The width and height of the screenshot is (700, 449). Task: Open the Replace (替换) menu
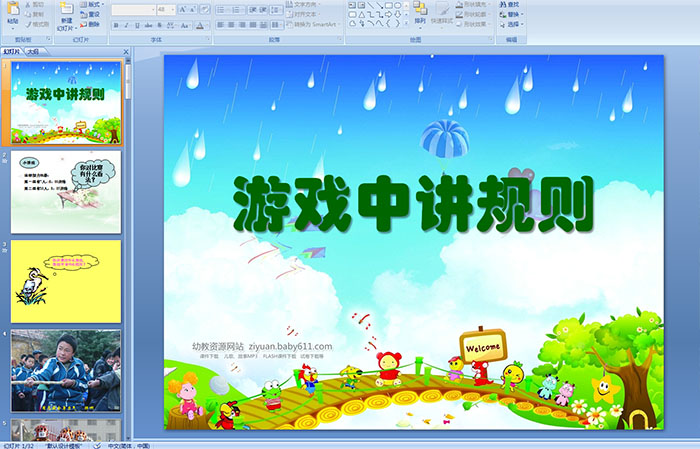click(512, 14)
